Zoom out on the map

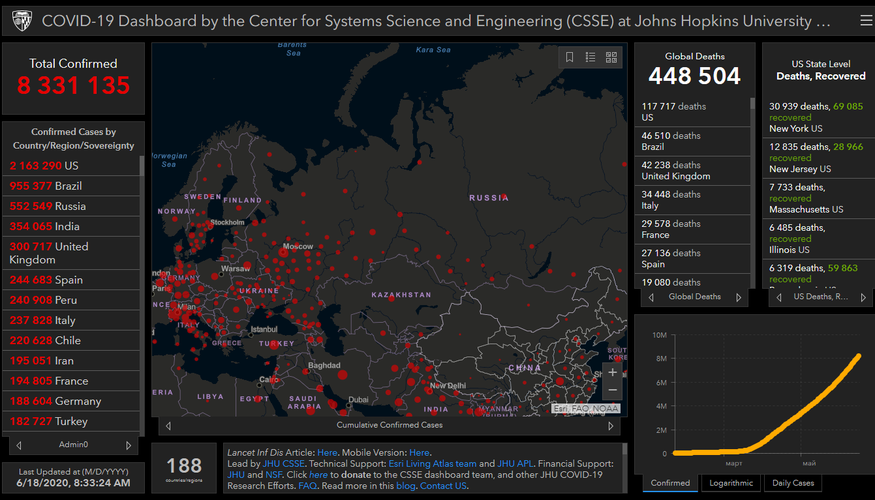tap(612, 390)
